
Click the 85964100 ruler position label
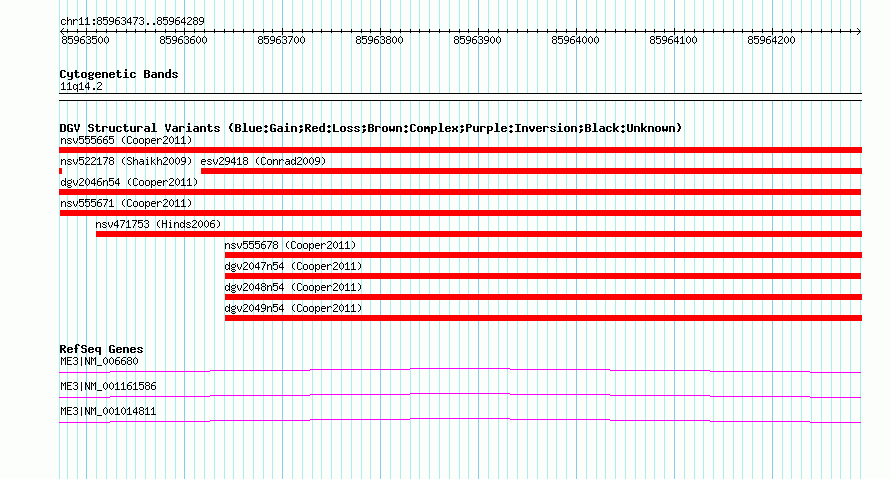[x=673, y=40]
